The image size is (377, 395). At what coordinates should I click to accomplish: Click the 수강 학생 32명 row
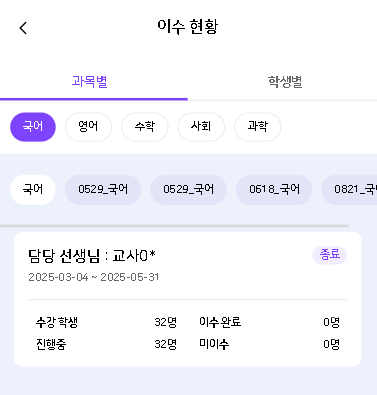[x=106, y=322]
